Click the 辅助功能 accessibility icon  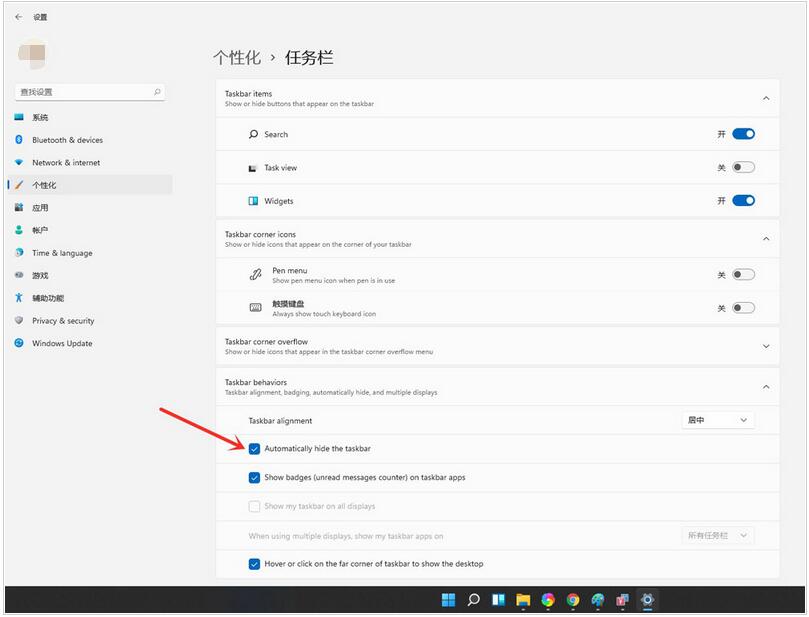click(19, 298)
